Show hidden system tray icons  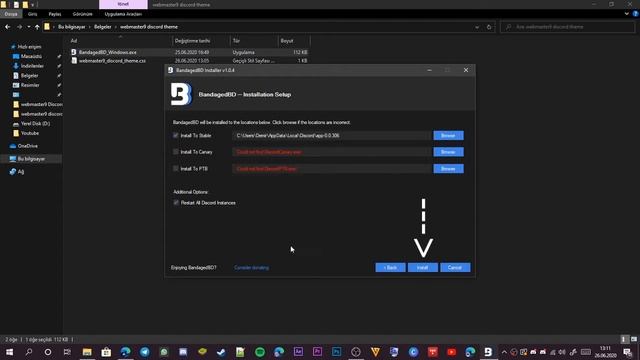(504, 352)
